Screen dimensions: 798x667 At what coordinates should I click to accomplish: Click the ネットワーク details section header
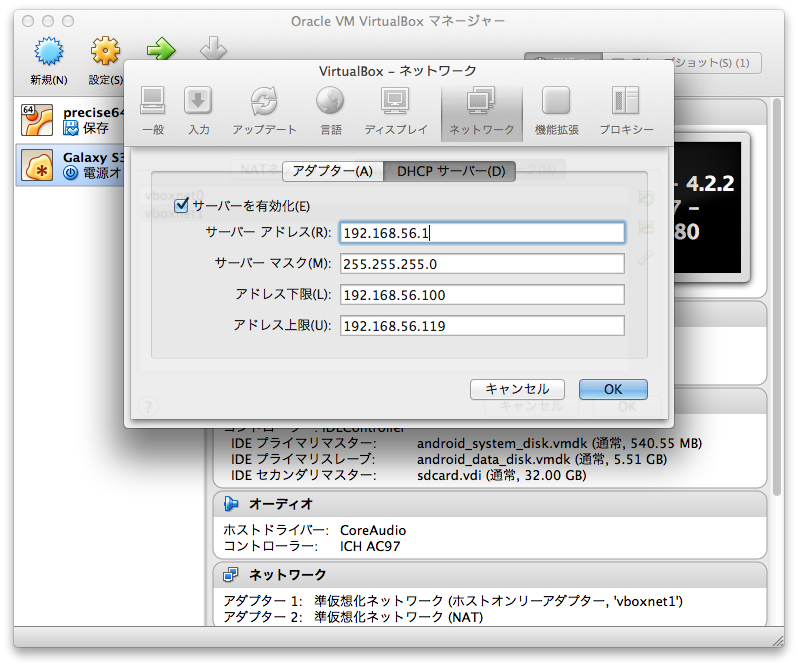[x=490, y=574]
